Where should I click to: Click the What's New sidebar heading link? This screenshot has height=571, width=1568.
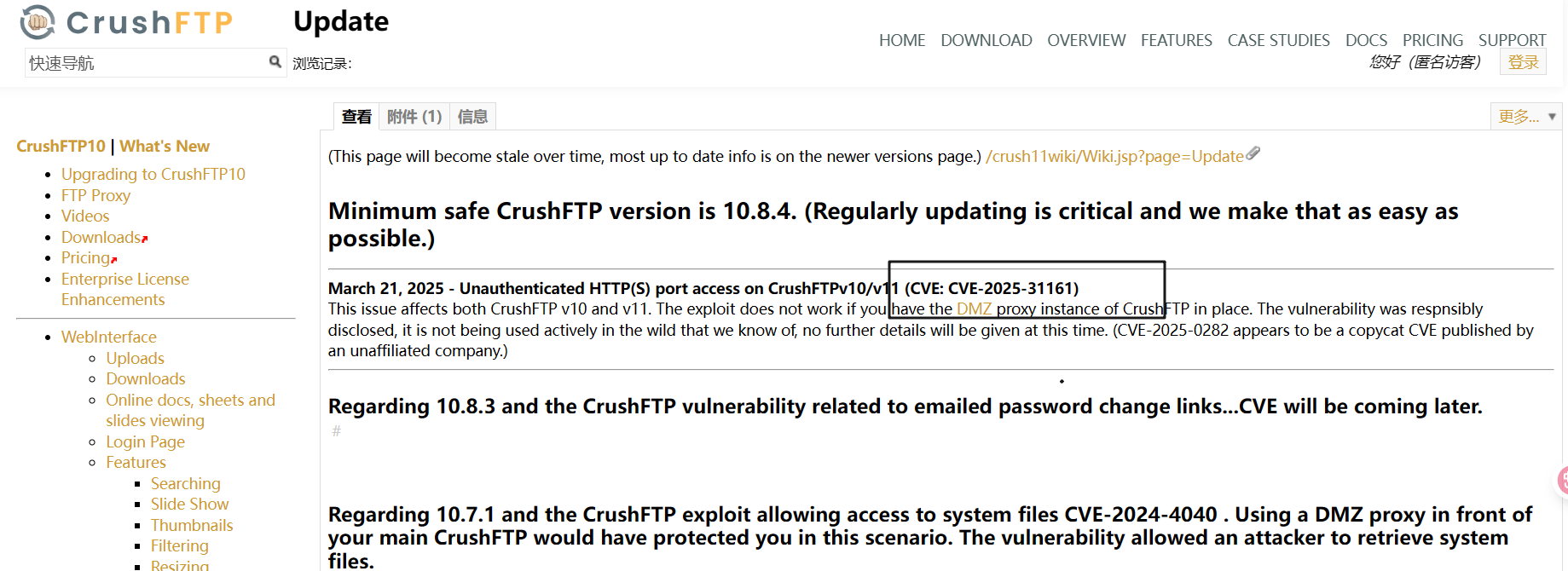click(x=165, y=147)
